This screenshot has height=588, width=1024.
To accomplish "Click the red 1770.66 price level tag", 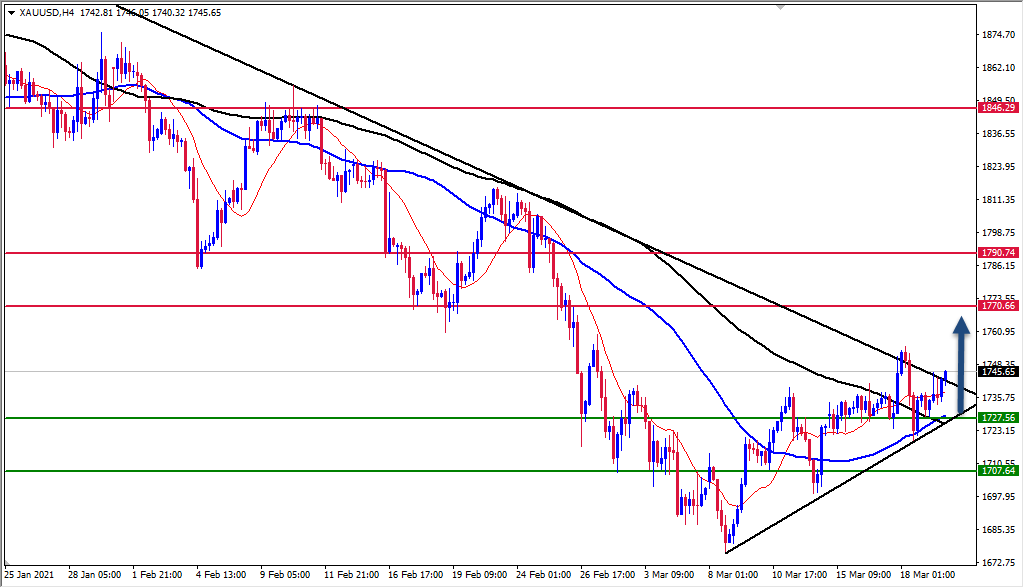I will [999, 306].
